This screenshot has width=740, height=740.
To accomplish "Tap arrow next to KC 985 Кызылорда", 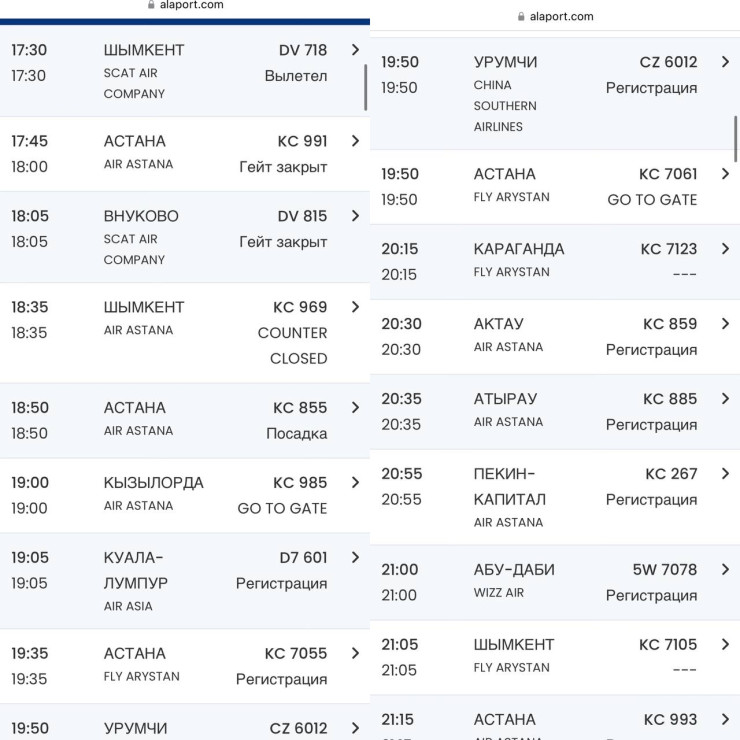I will 355,483.
